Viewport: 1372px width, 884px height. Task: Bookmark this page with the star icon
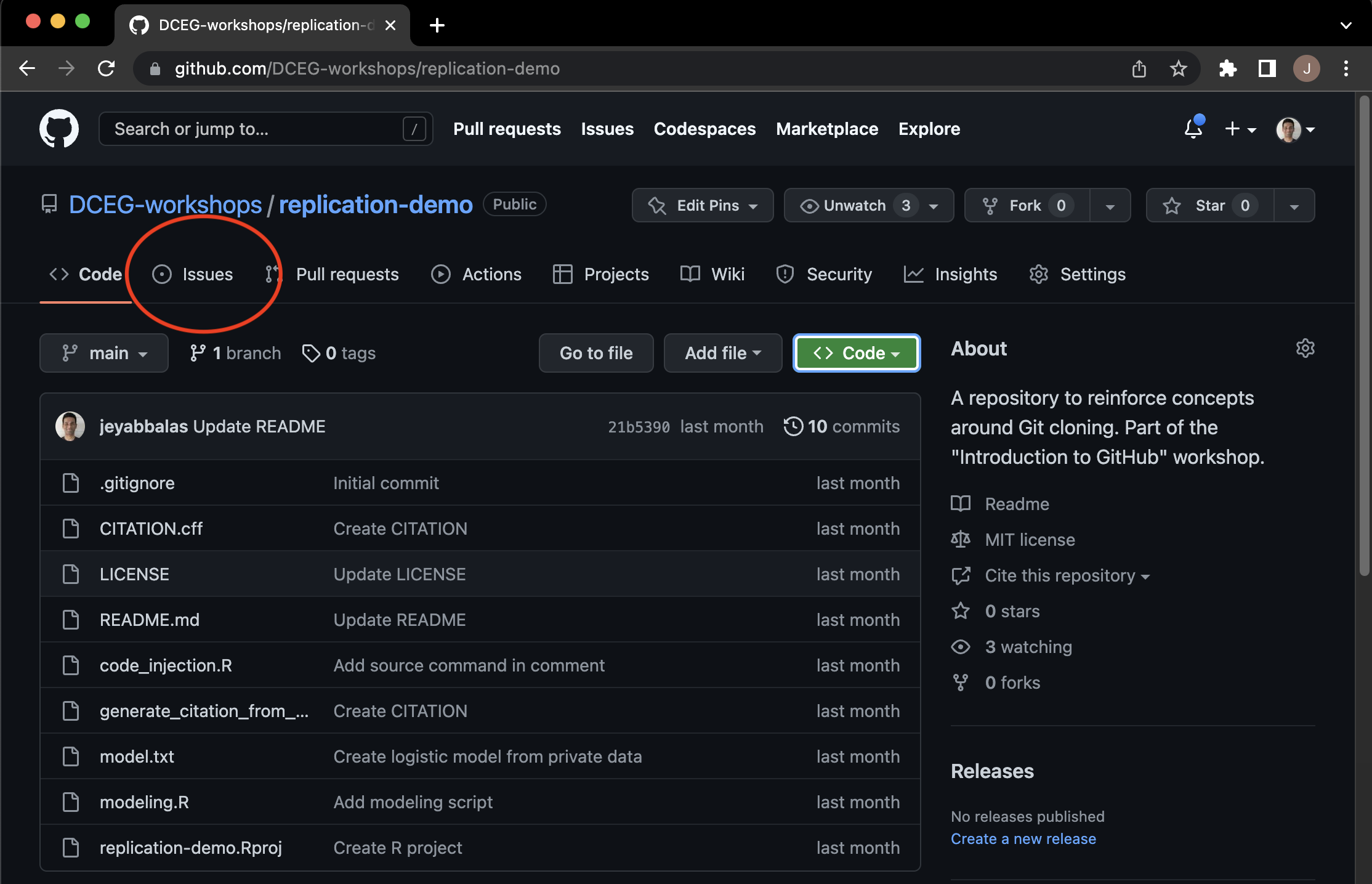(x=1178, y=68)
